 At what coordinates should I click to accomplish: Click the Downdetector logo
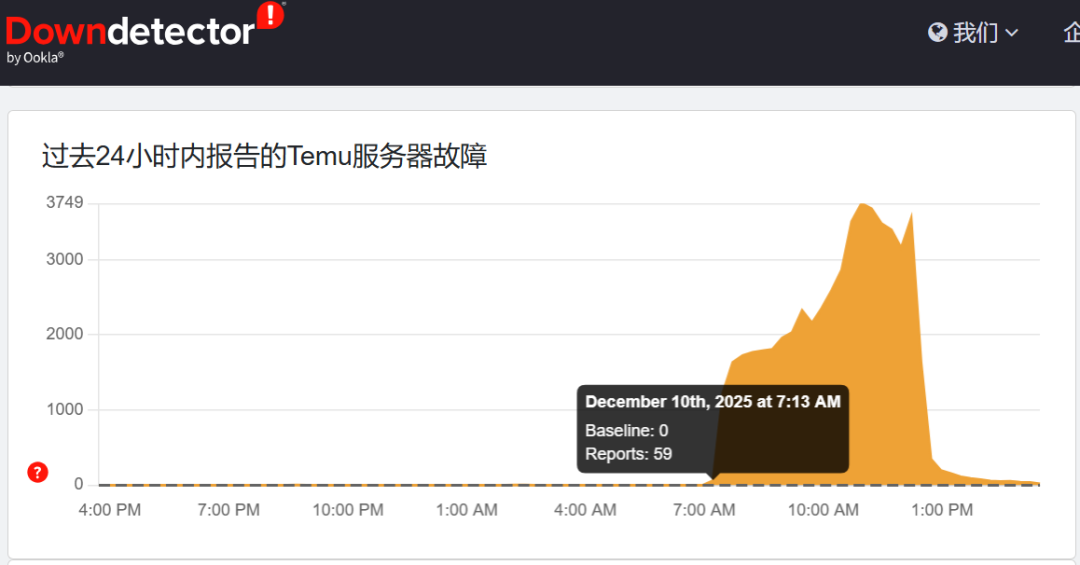click(130, 31)
